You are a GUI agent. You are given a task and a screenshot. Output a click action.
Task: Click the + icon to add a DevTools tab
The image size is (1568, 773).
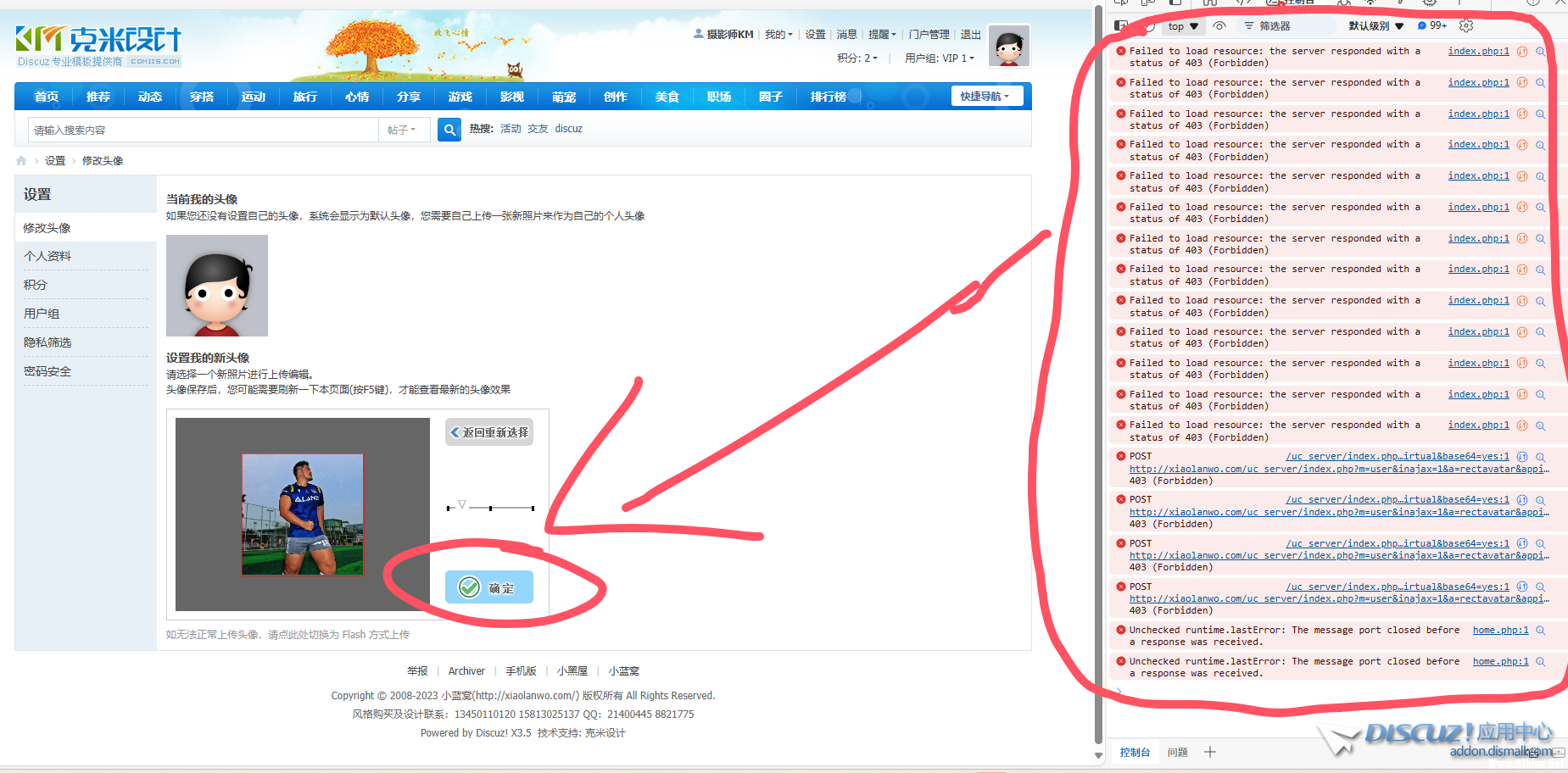1209,753
